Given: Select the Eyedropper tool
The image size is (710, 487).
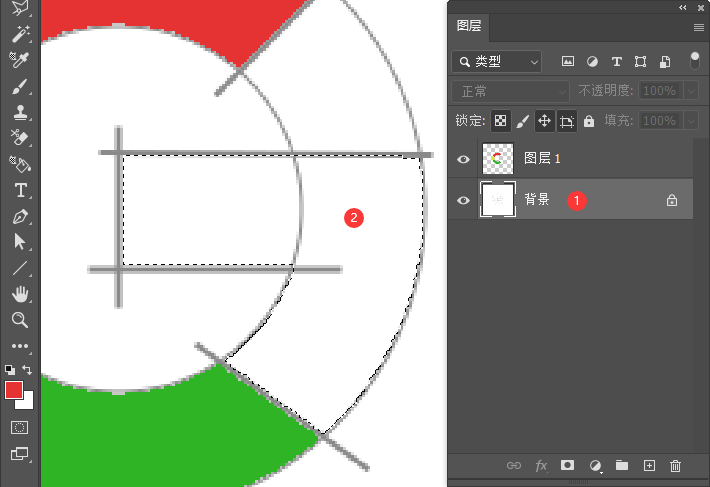Looking at the screenshot, I should click(20, 60).
